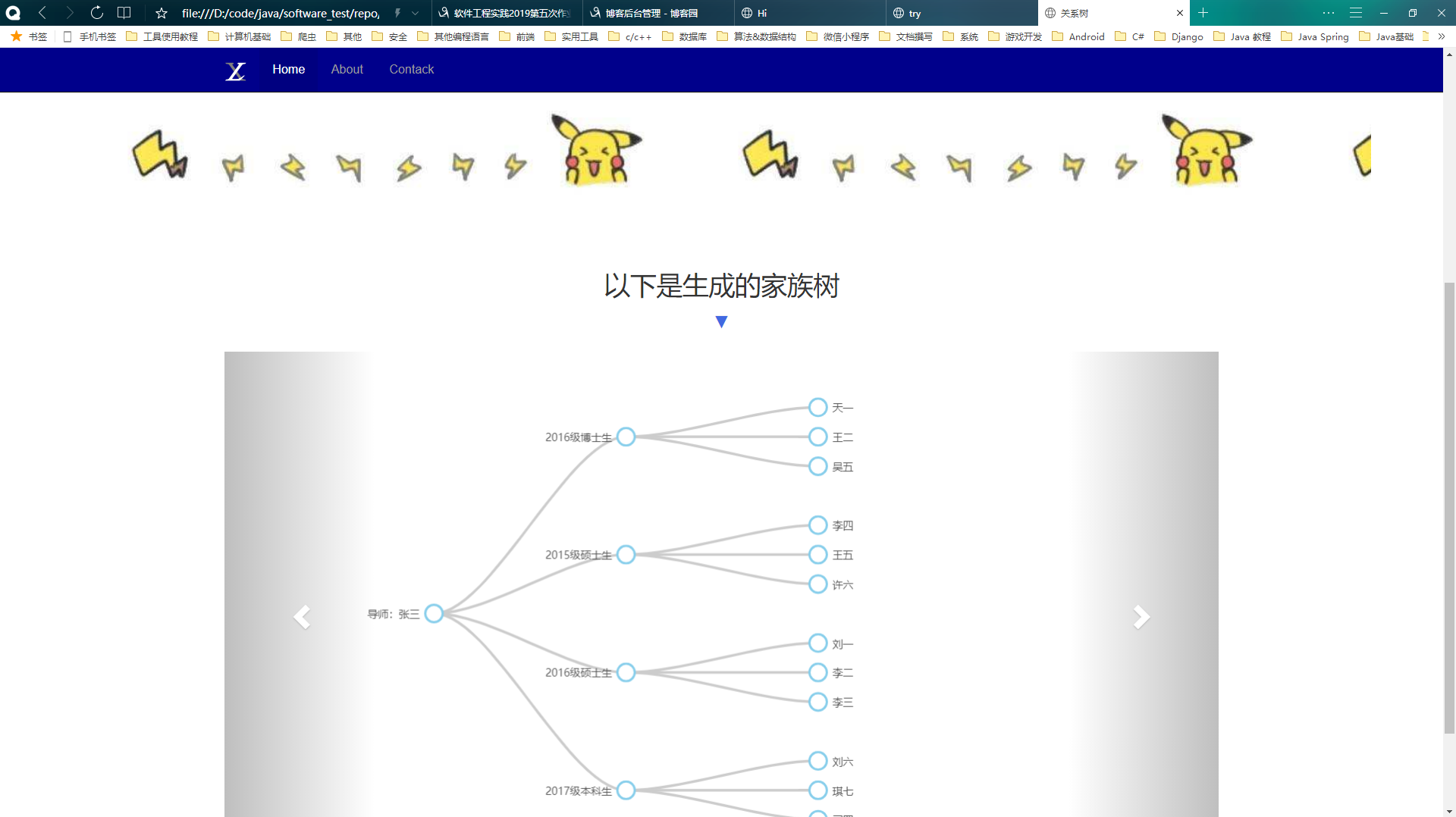
Task: Expand the address bar dropdown arrow
Action: pos(415,13)
